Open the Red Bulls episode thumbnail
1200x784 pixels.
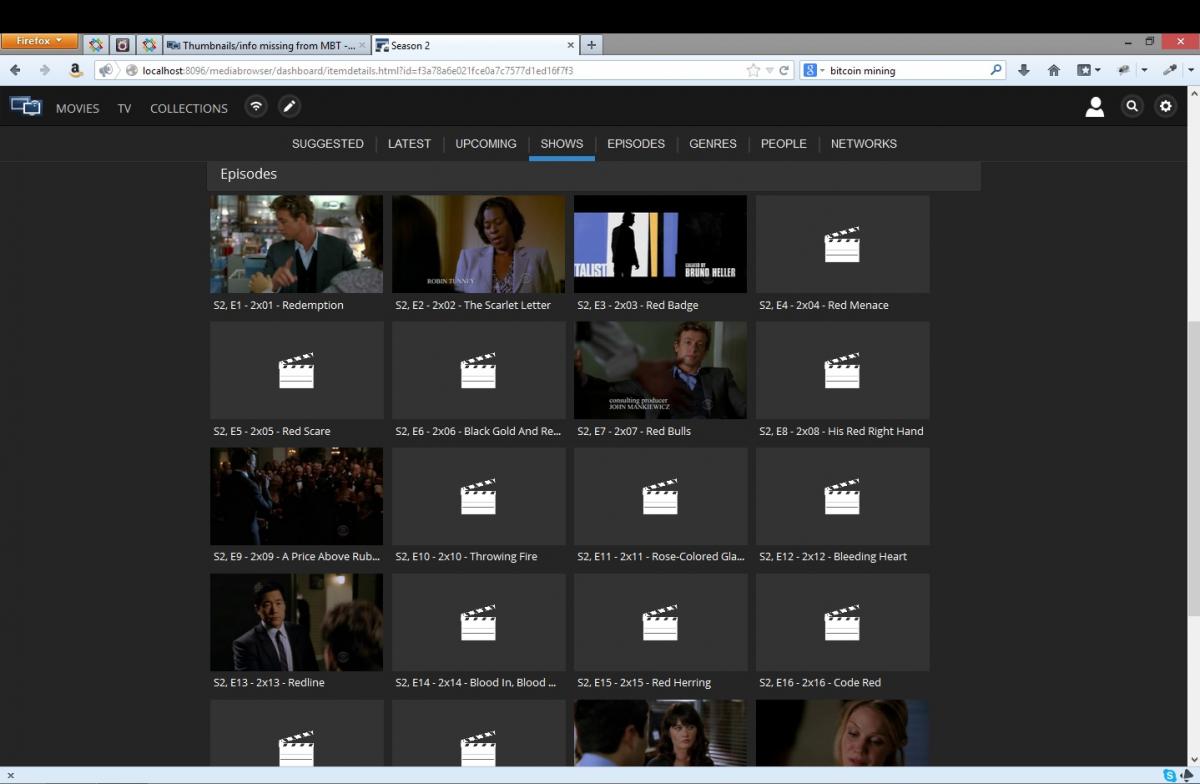pyautogui.click(x=660, y=370)
